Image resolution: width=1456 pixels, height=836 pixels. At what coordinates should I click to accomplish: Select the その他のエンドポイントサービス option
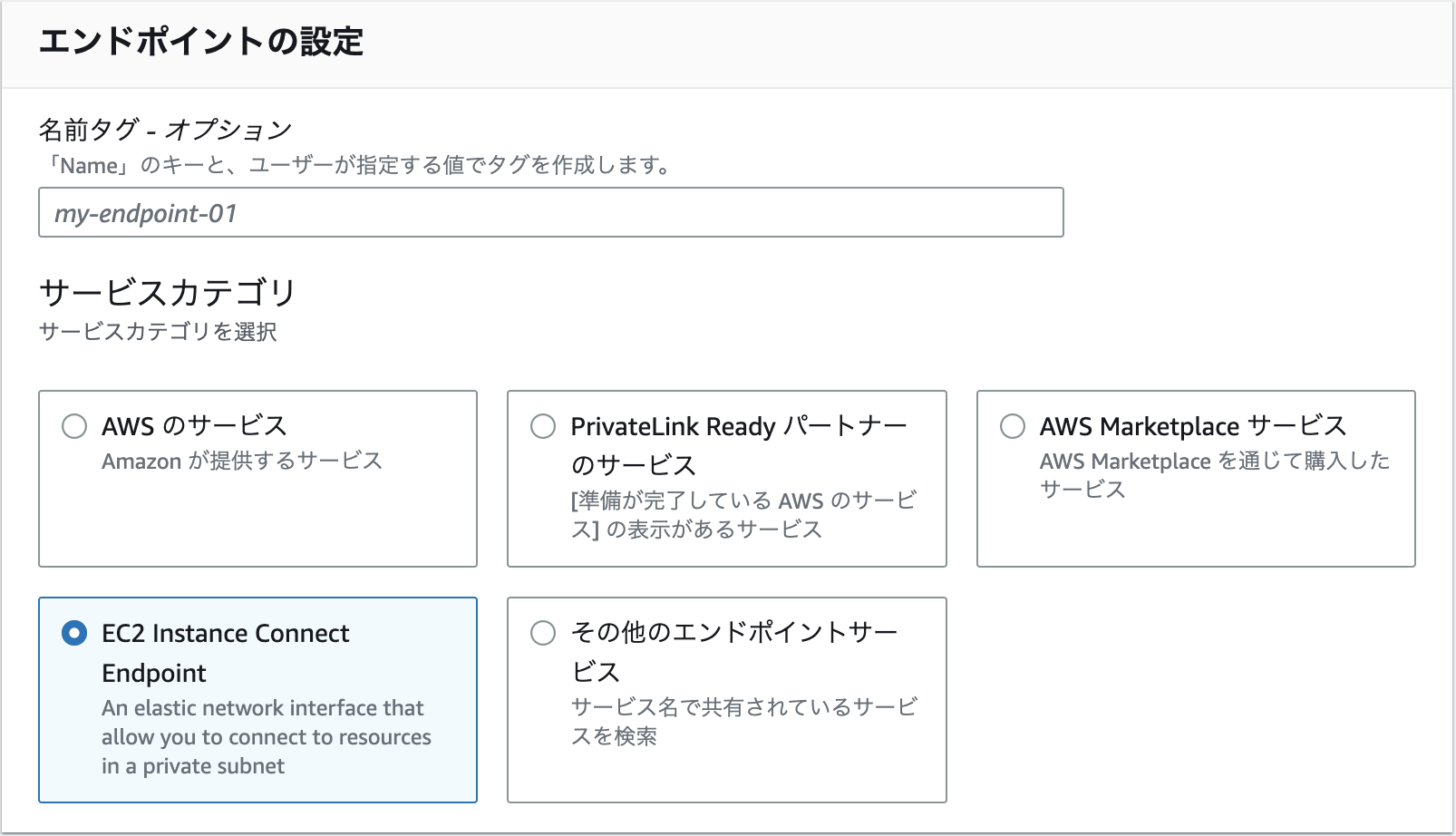[x=543, y=633]
